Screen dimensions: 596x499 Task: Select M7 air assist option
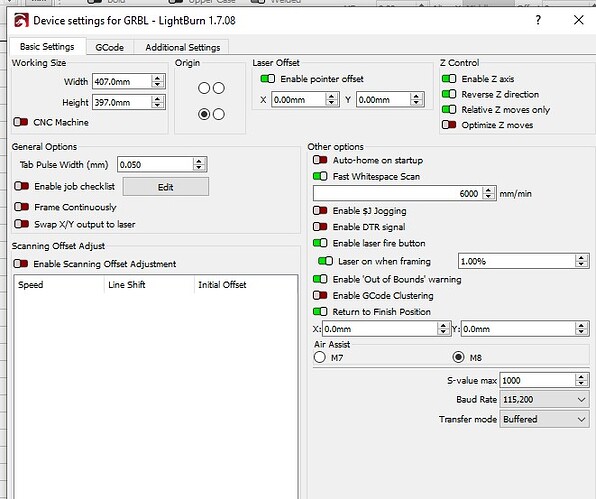(319, 357)
